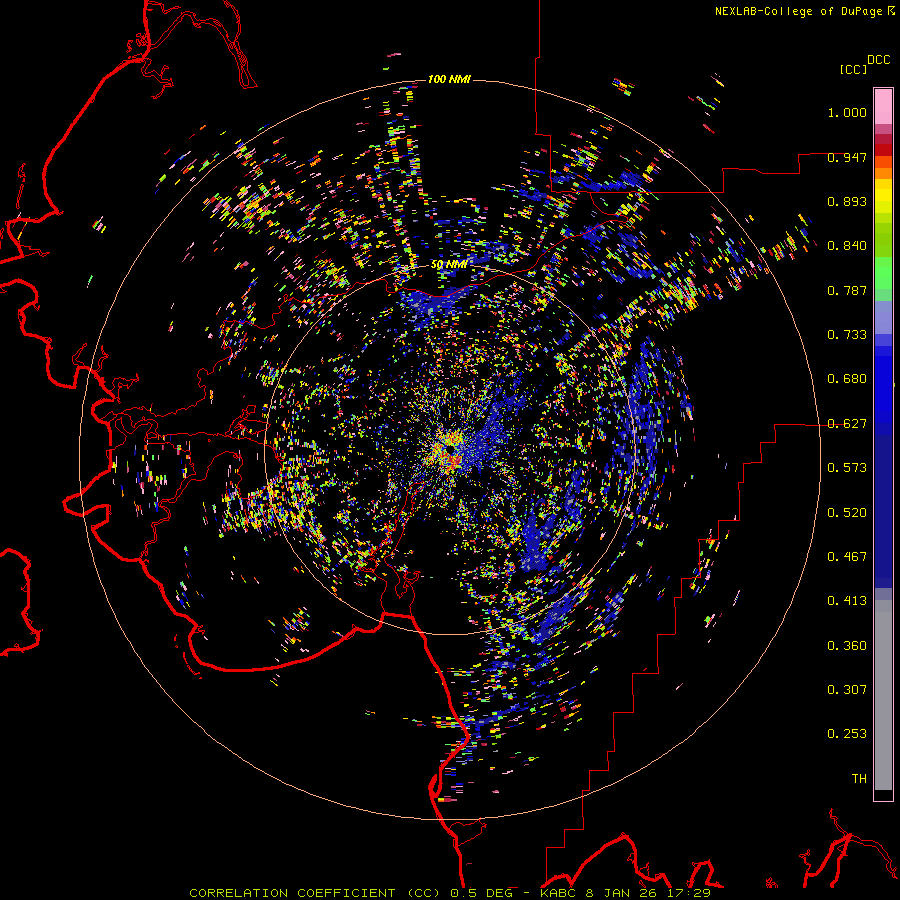
Task: Click the 0.307 legend value
Action: pyautogui.click(x=847, y=690)
